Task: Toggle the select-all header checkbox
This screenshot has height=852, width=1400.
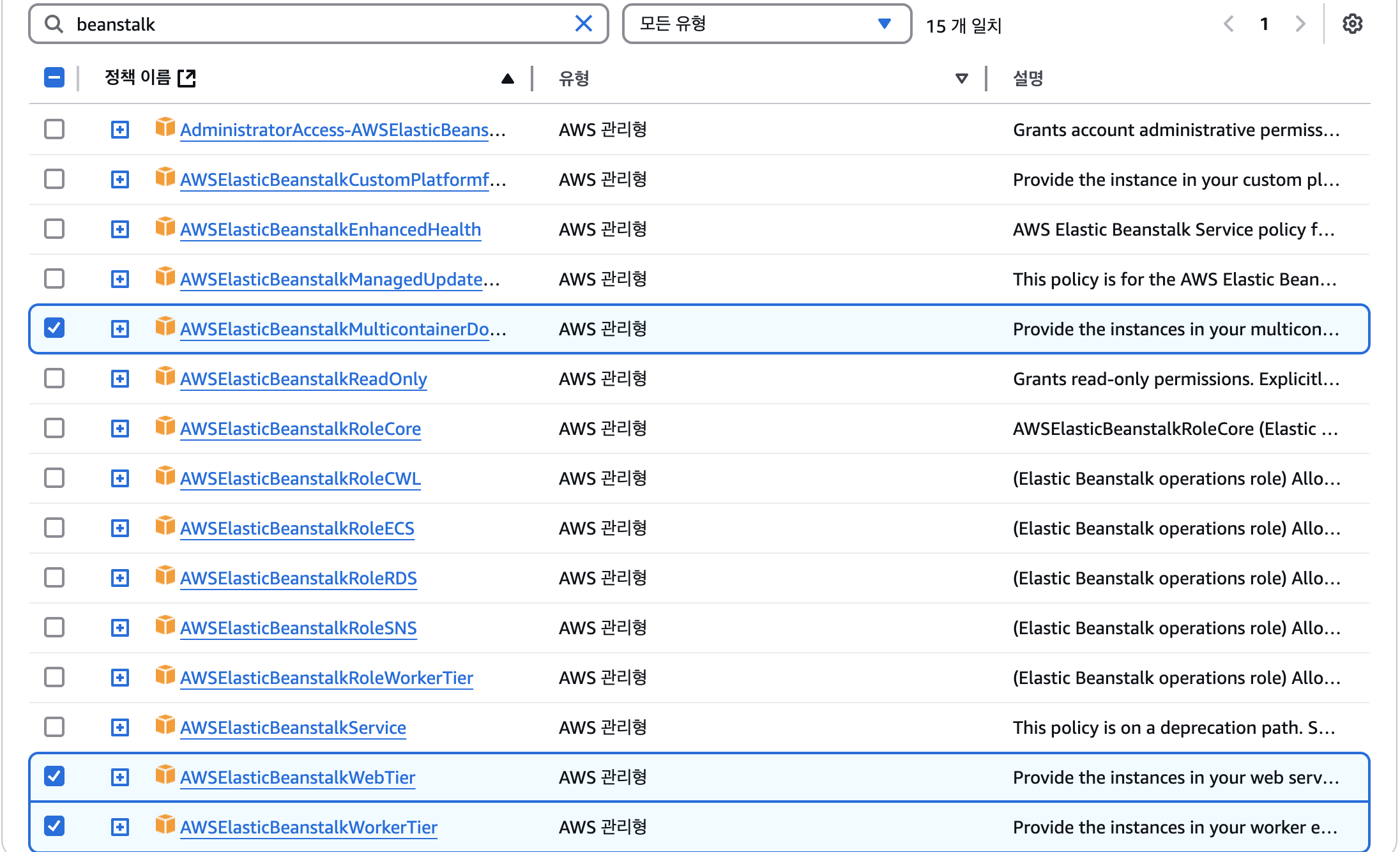Action: coord(54,78)
